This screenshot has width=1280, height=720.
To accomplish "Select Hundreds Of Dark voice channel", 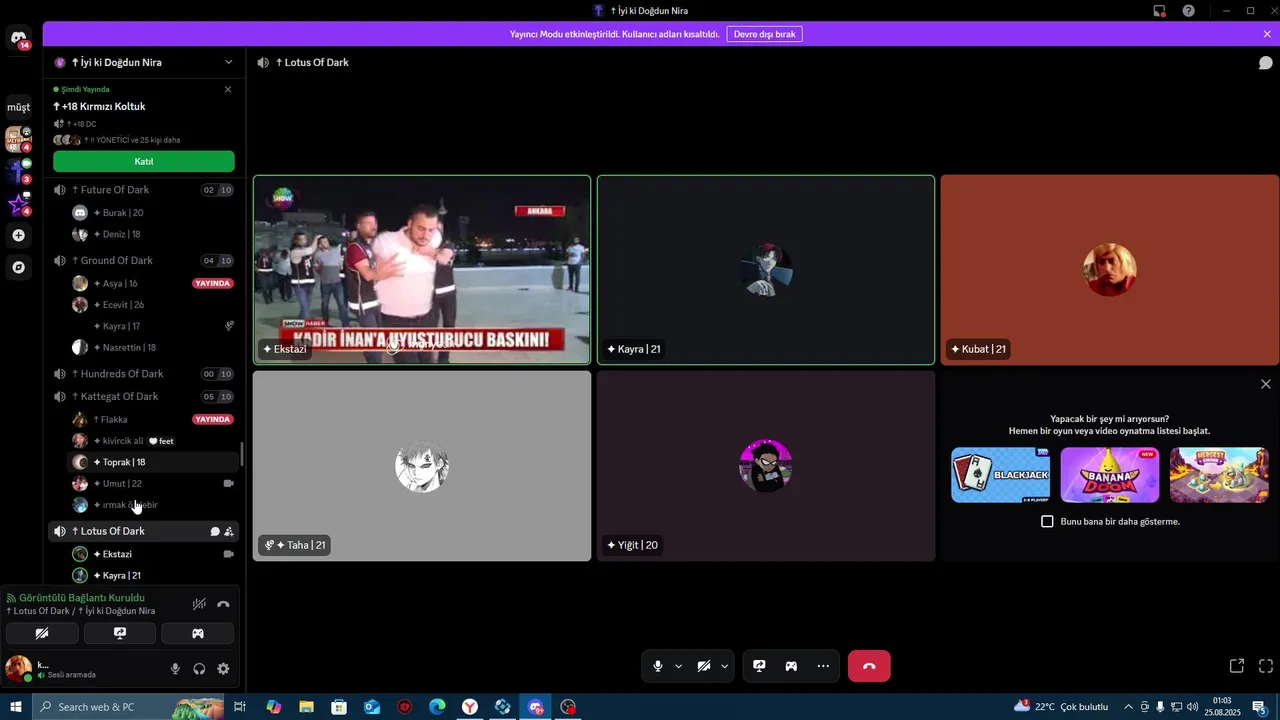I will 144,374.
